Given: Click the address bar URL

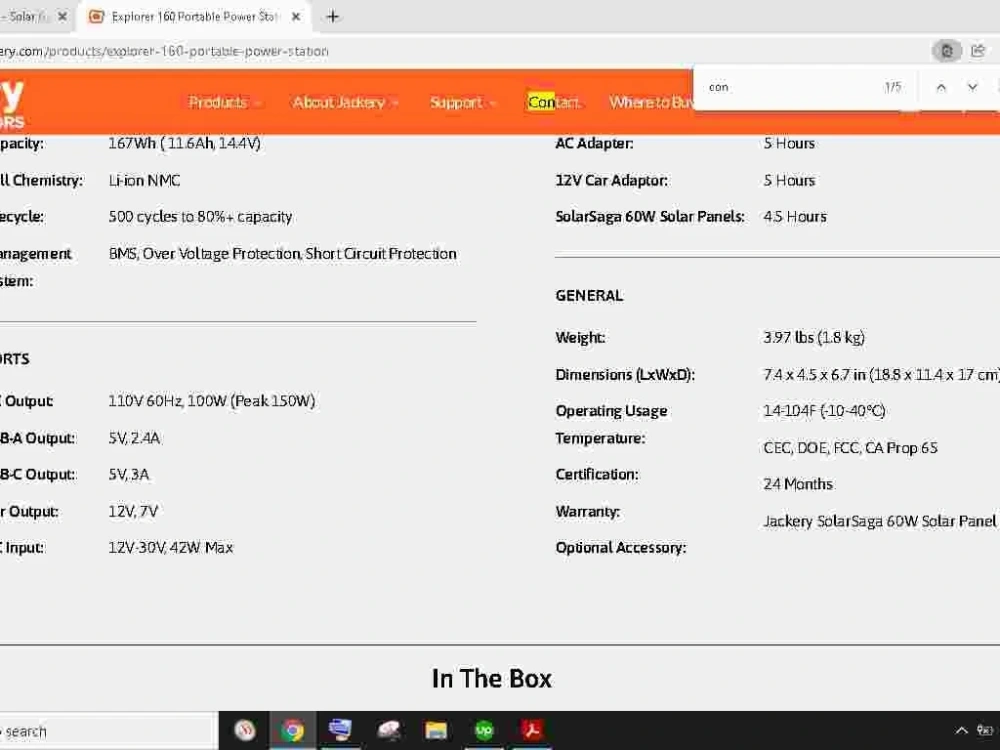Looking at the screenshot, I should coord(164,51).
